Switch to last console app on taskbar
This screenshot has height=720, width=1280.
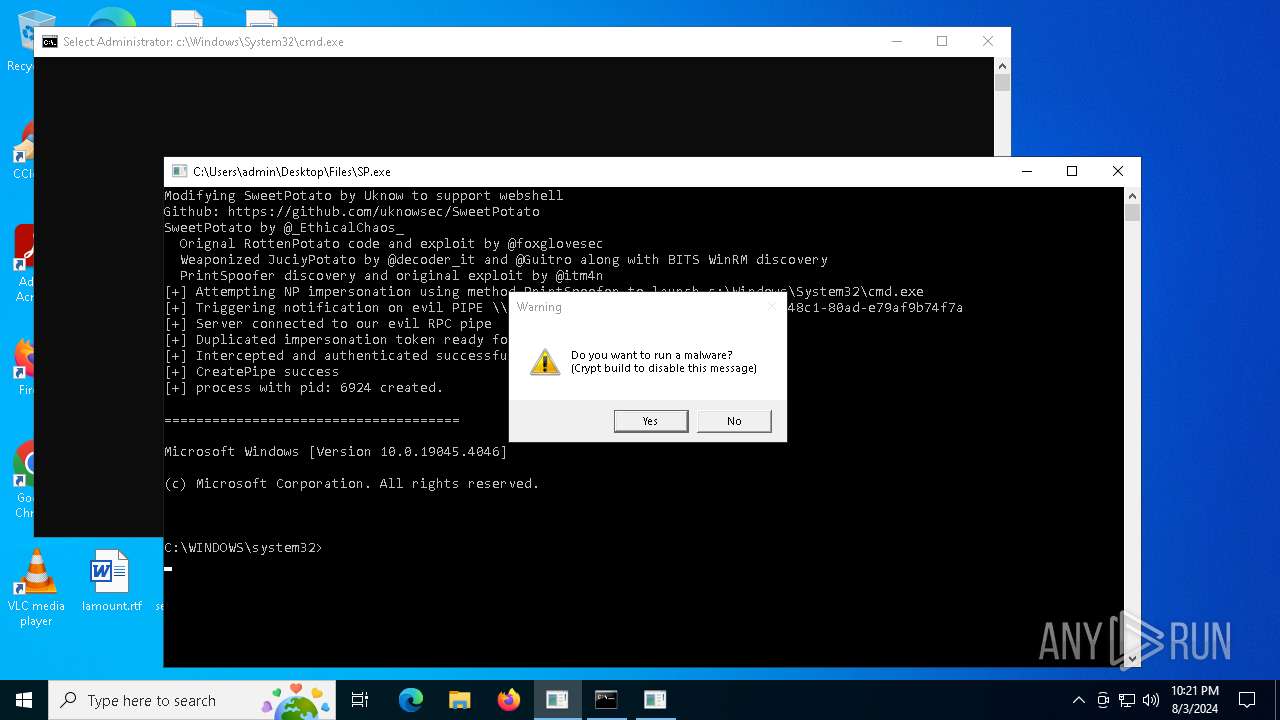(x=655, y=700)
